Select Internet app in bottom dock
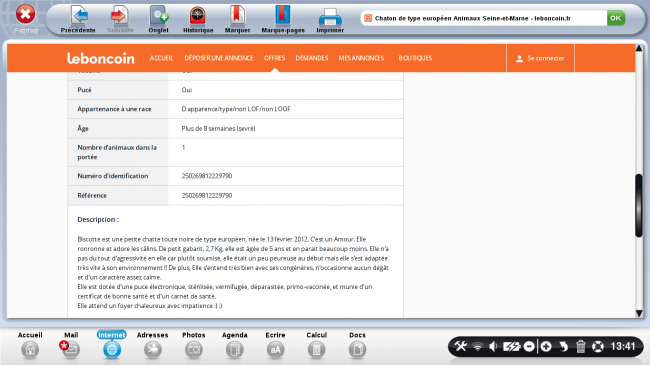This screenshot has height=365, width=650. tap(112, 345)
